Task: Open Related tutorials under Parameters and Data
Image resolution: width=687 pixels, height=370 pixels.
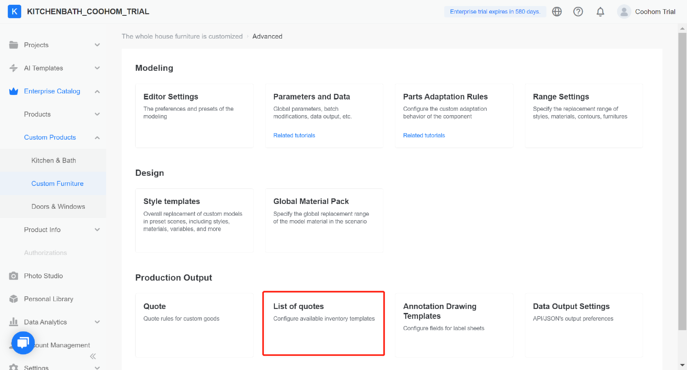Action: pos(294,135)
